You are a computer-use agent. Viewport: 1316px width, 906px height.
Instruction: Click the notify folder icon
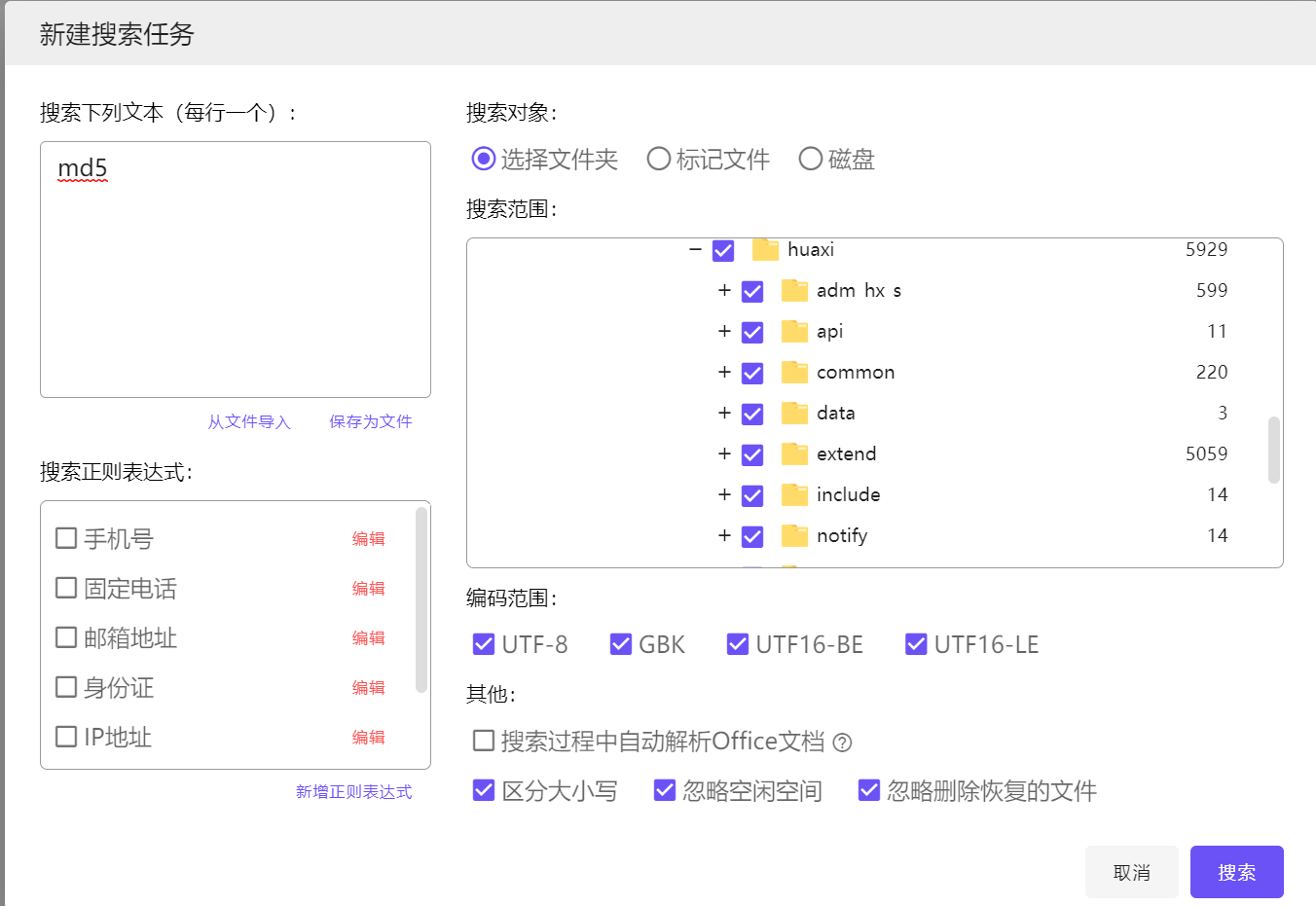pos(794,536)
